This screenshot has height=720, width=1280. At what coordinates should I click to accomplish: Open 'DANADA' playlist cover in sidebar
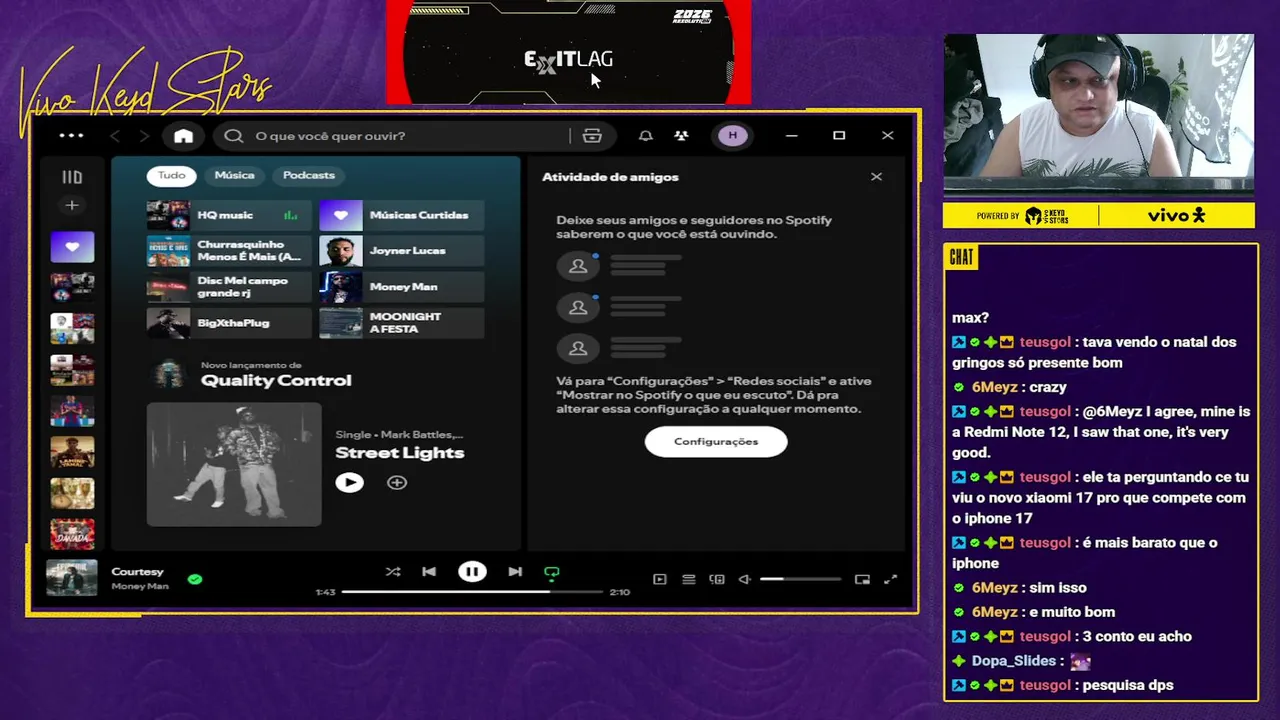(72, 534)
